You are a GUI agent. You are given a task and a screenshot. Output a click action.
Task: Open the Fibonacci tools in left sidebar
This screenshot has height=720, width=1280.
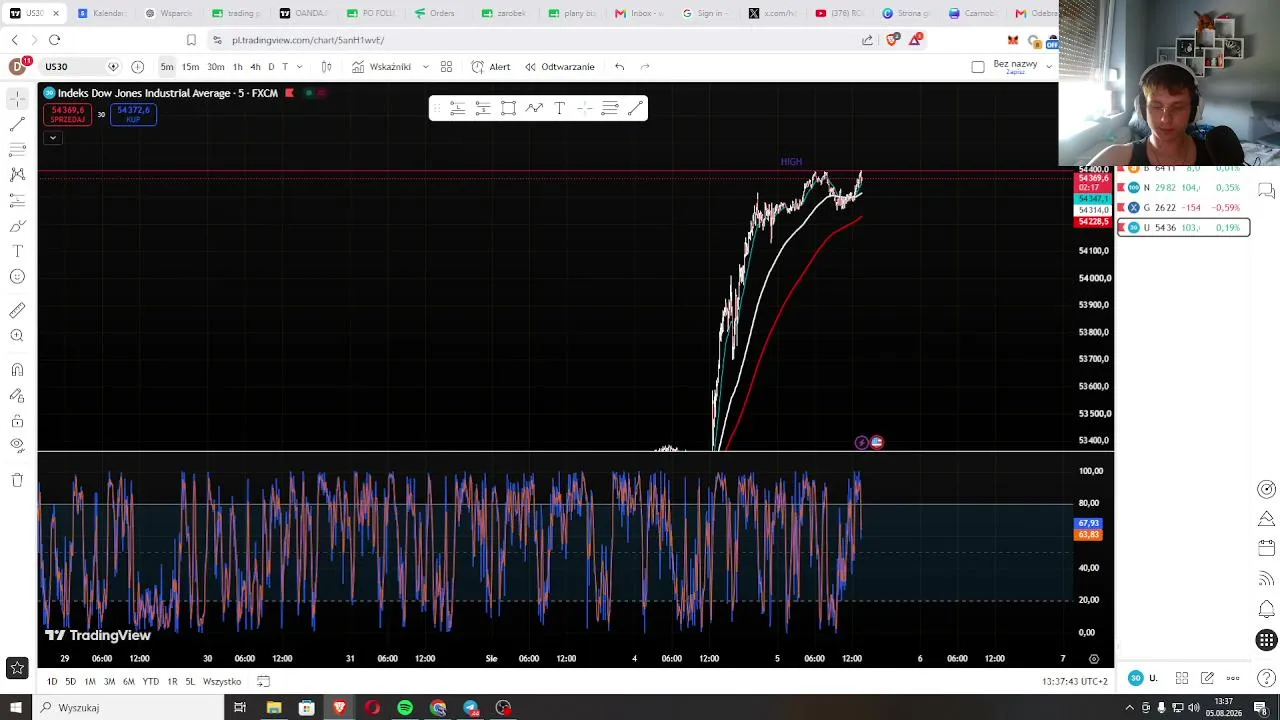click(17, 149)
